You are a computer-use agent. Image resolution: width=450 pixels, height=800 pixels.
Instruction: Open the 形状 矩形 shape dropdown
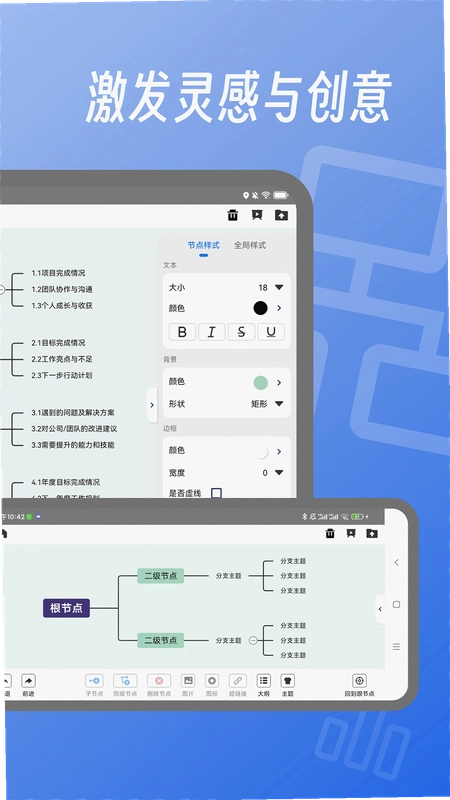[x=267, y=404]
